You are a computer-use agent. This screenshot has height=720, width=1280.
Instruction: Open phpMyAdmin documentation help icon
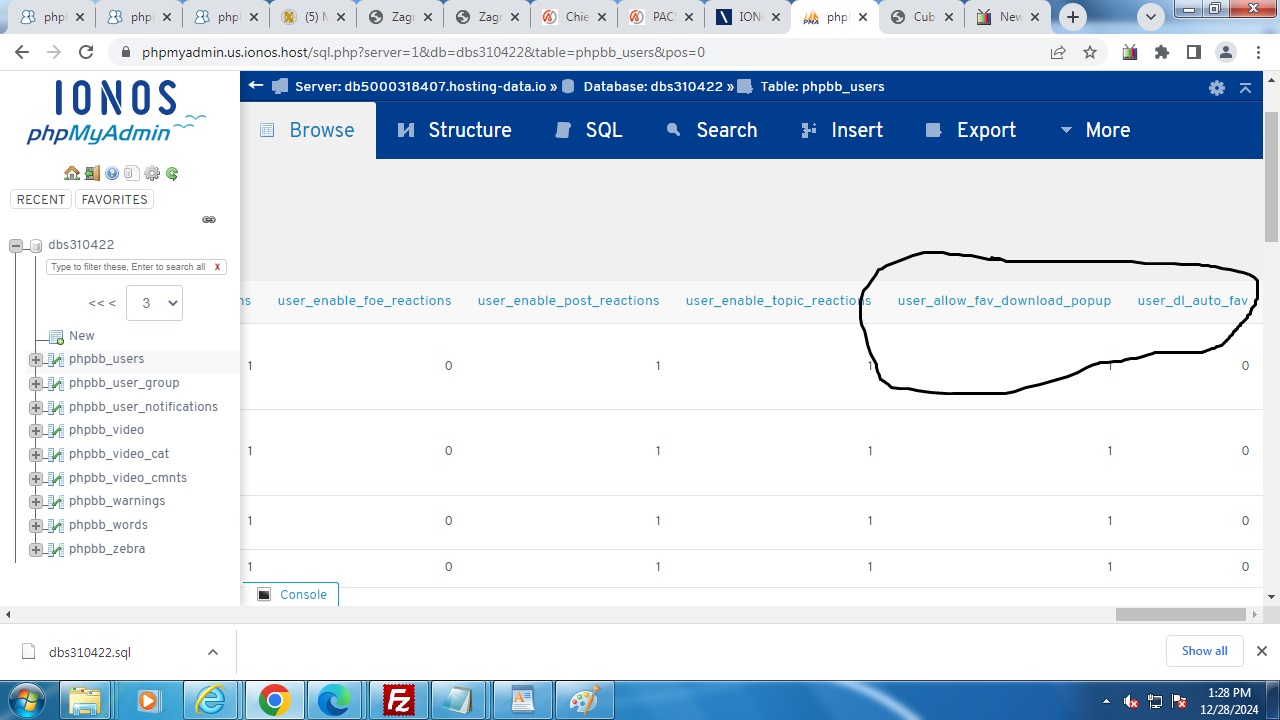point(111,173)
